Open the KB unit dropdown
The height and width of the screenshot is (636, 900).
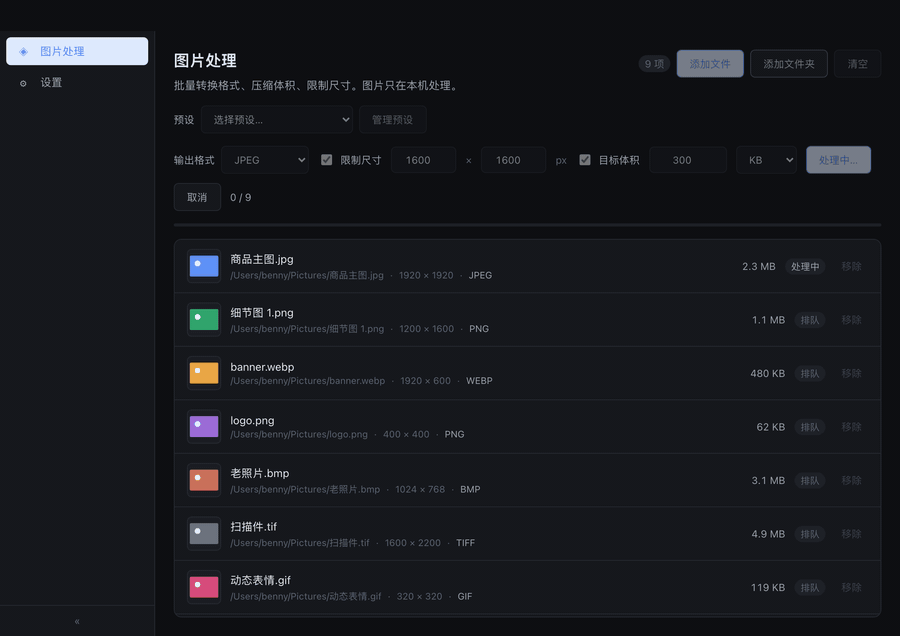tap(766, 160)
